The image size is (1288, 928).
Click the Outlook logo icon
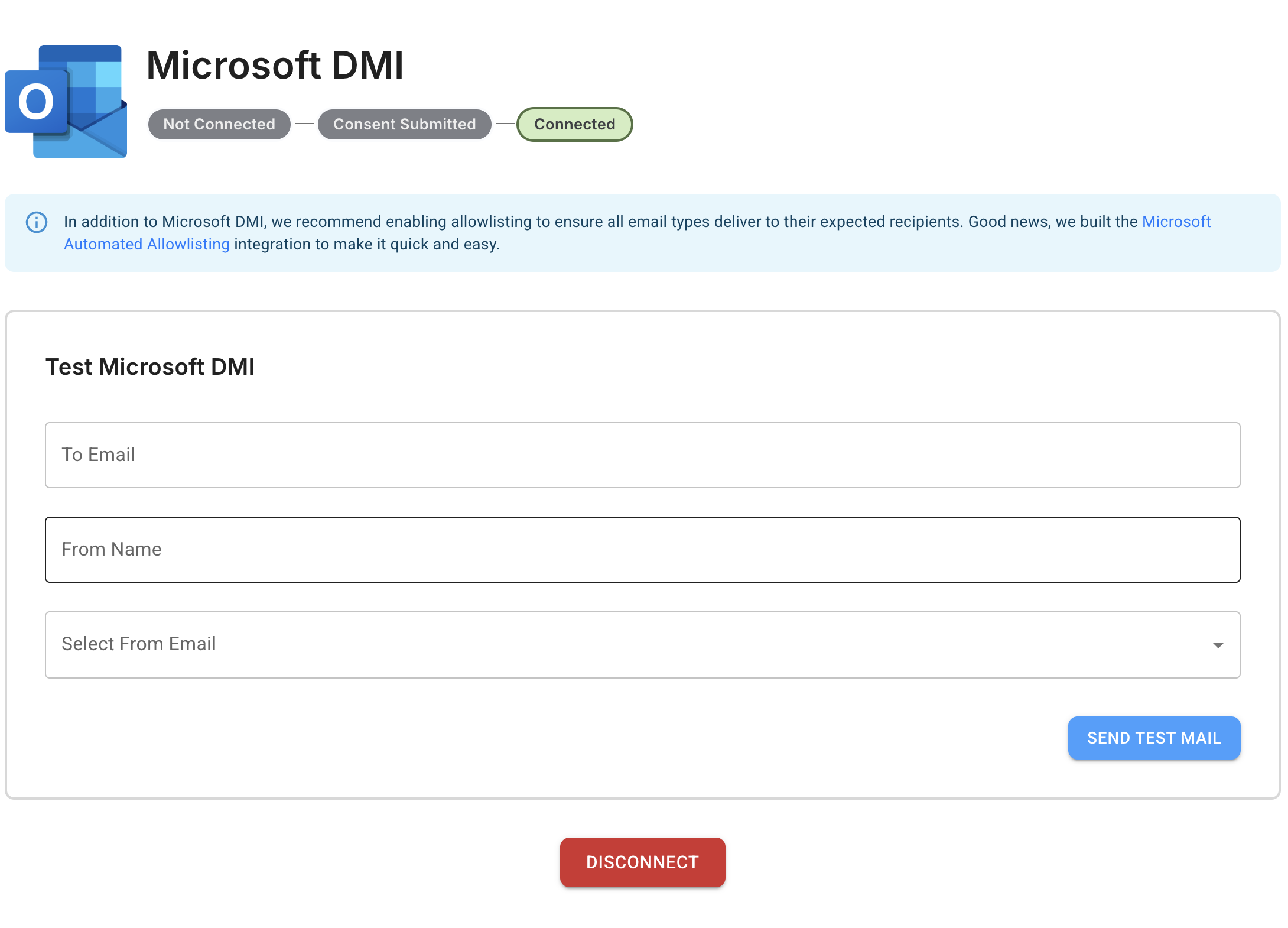pos(66,102)
